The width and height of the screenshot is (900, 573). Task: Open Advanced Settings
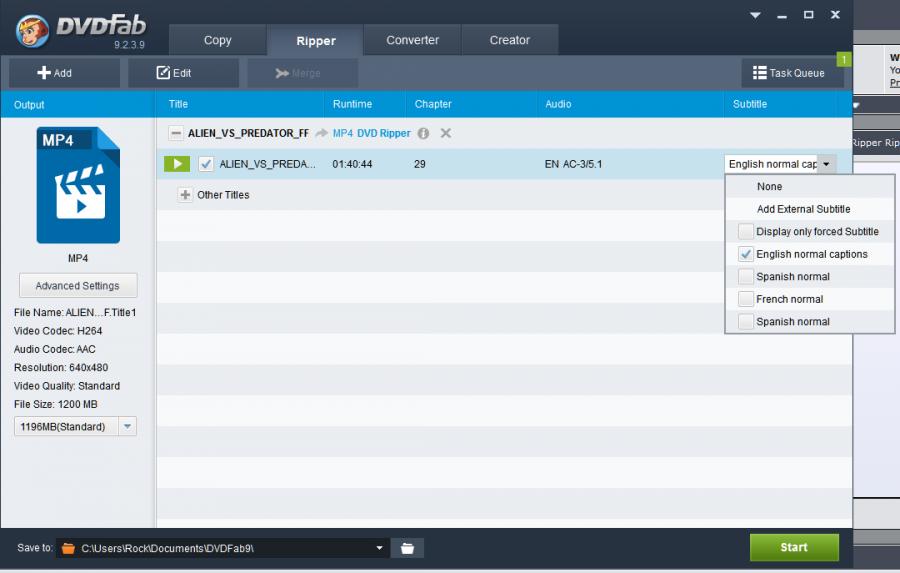(x=78, y=286)
